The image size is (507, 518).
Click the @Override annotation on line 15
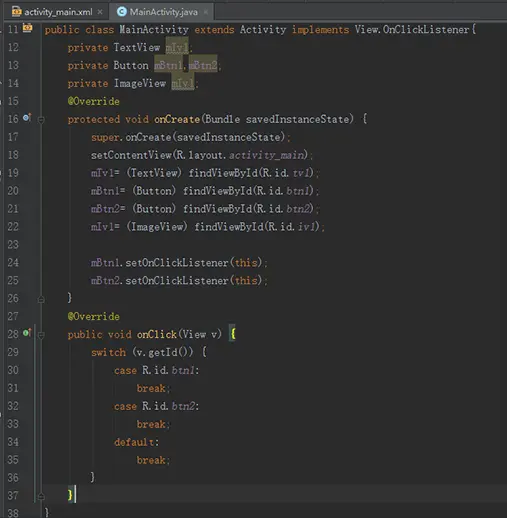tap(94, 101)
